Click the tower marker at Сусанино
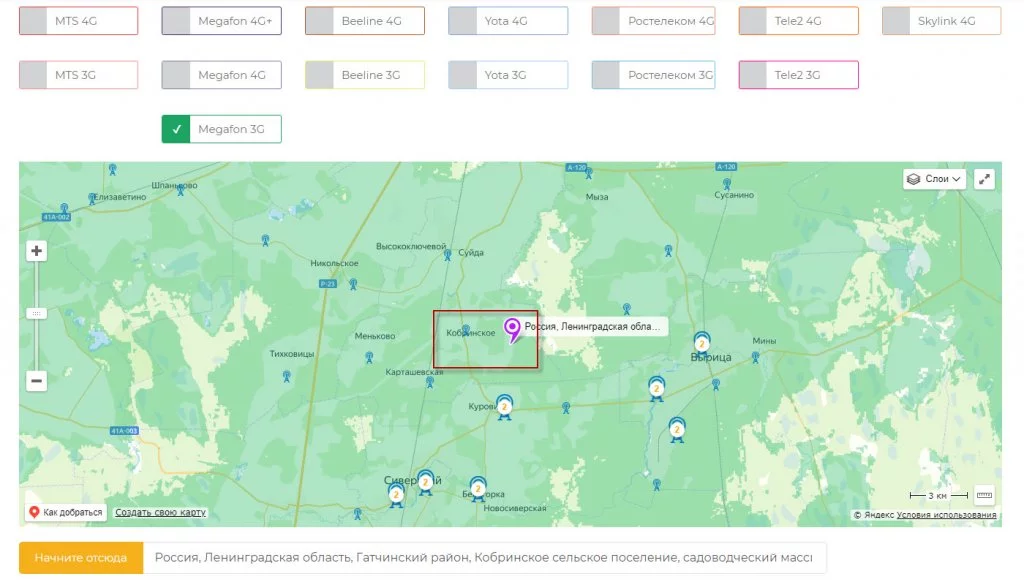The image size is (1024, 582). (x=727, y=184)
